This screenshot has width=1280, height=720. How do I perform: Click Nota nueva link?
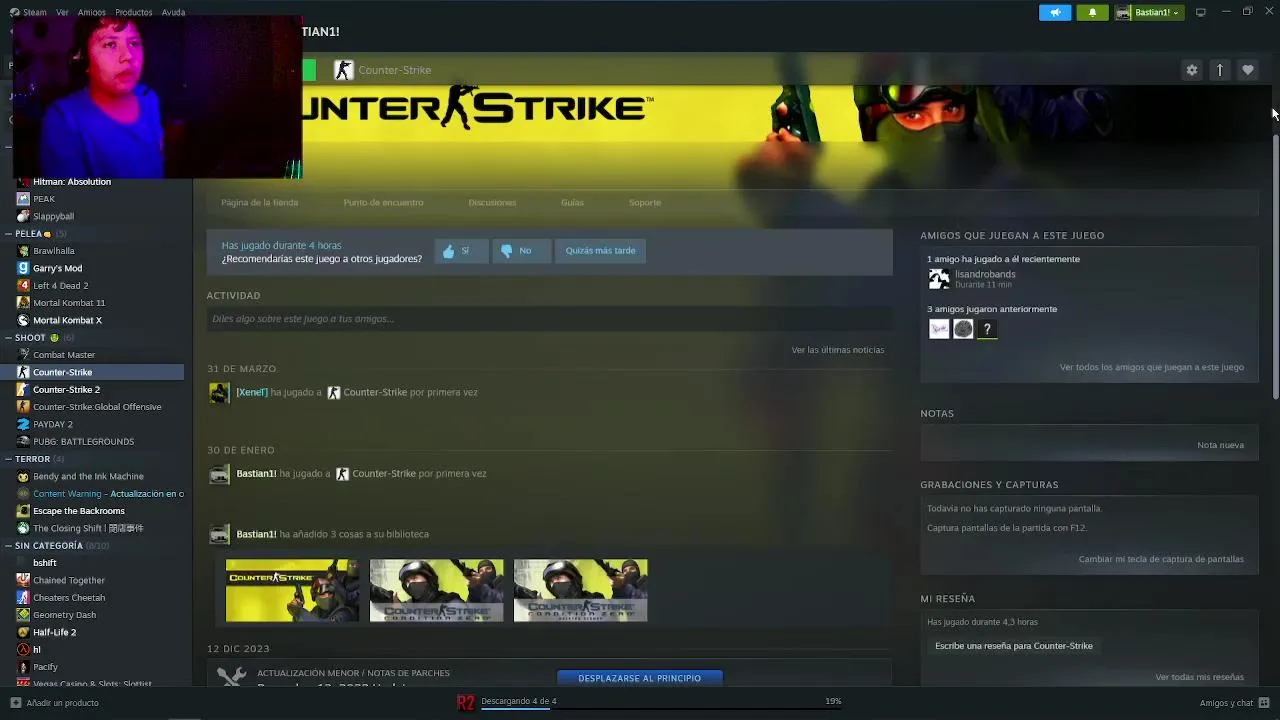click(x=1220, y=445)
